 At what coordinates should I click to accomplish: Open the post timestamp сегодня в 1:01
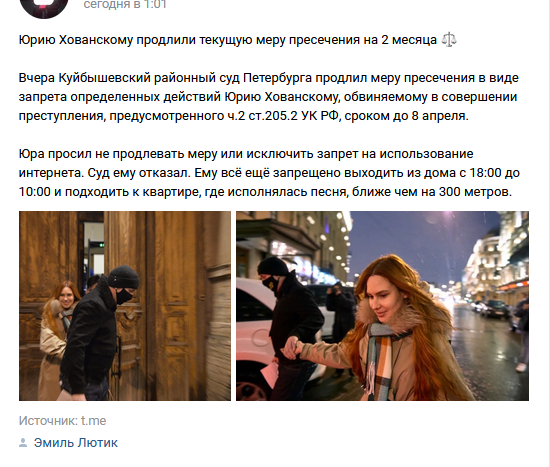125,5
